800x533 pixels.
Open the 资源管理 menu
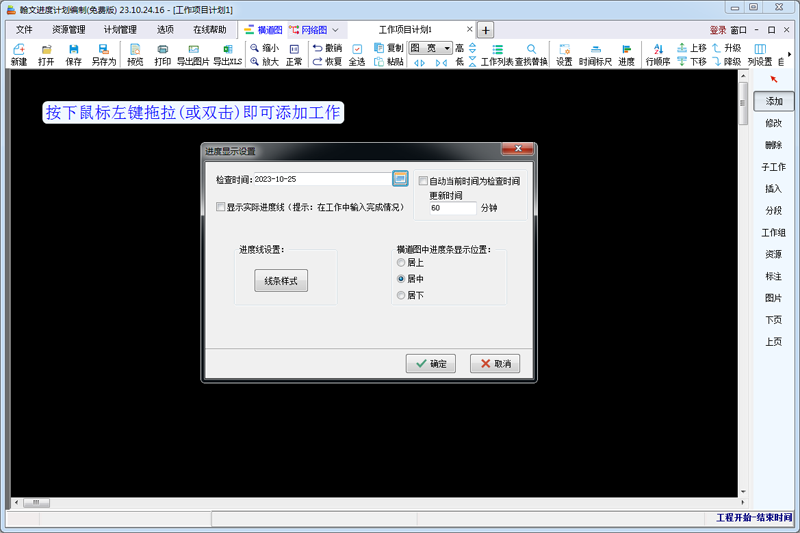[69, 30]
